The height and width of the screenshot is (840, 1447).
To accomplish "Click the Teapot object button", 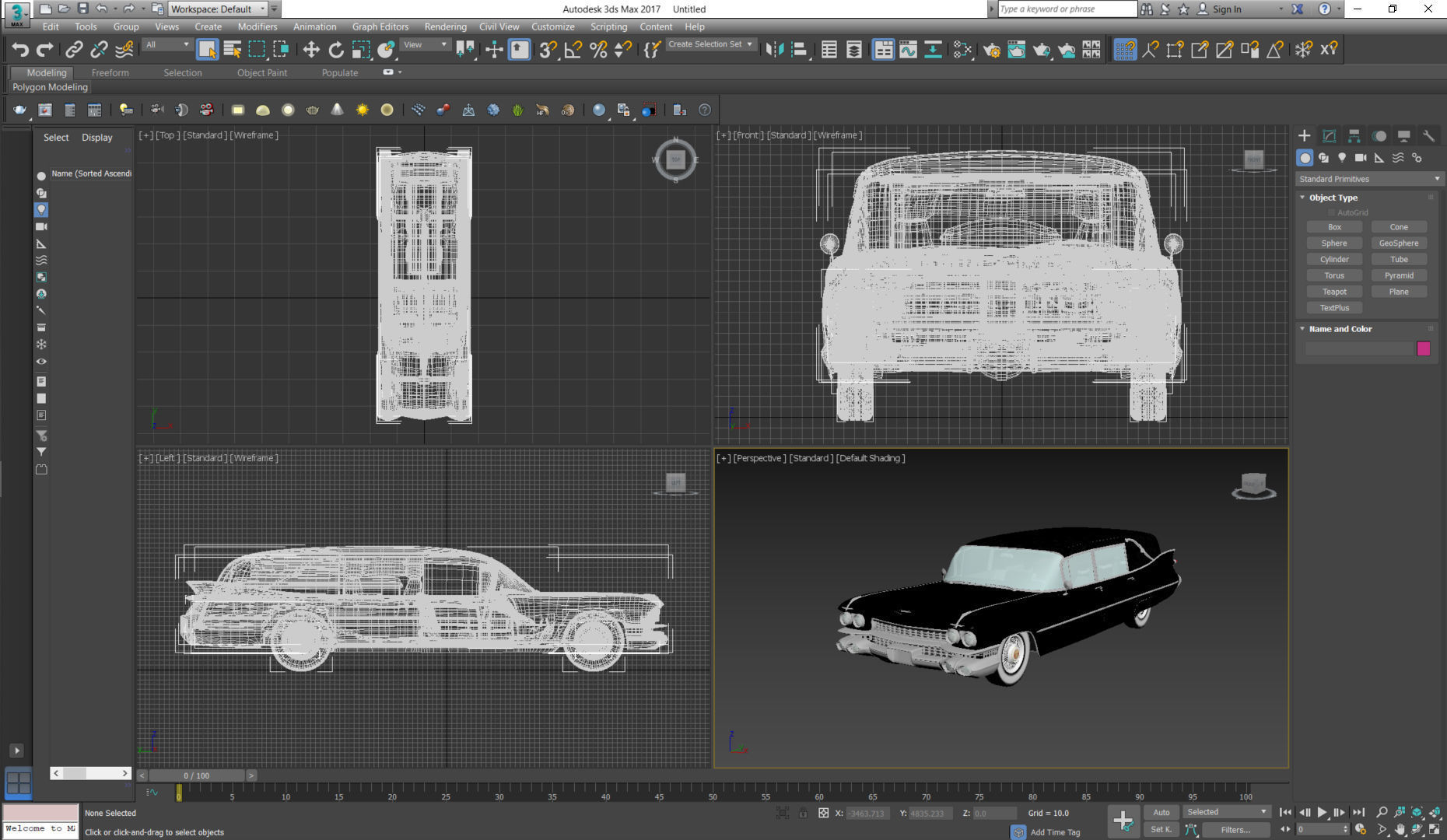I will [x=1334, y=292].
